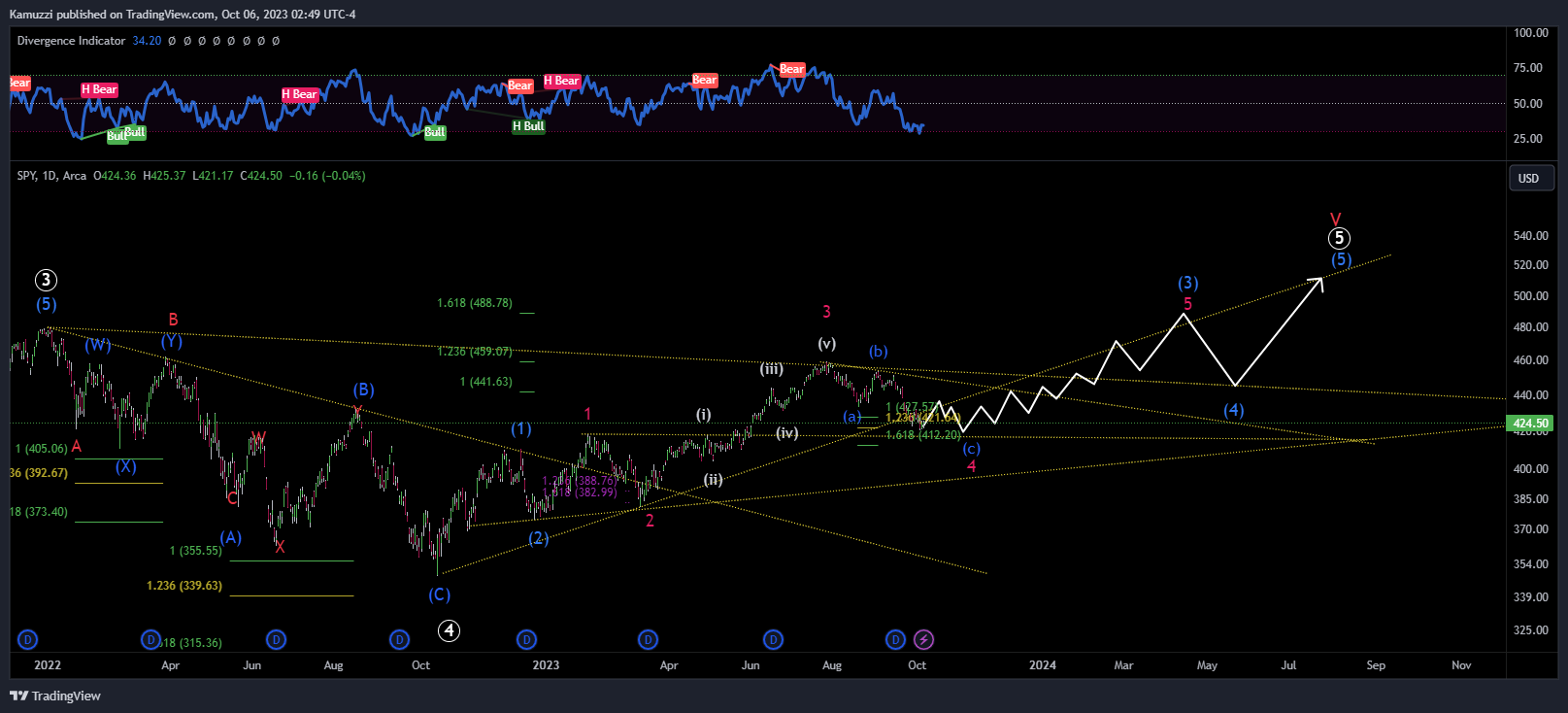Click the Fibonacci label 1 (441.63)
The height and width of the screenshot is (713, 1568).
pyautogui.click(x=486, y=382)
